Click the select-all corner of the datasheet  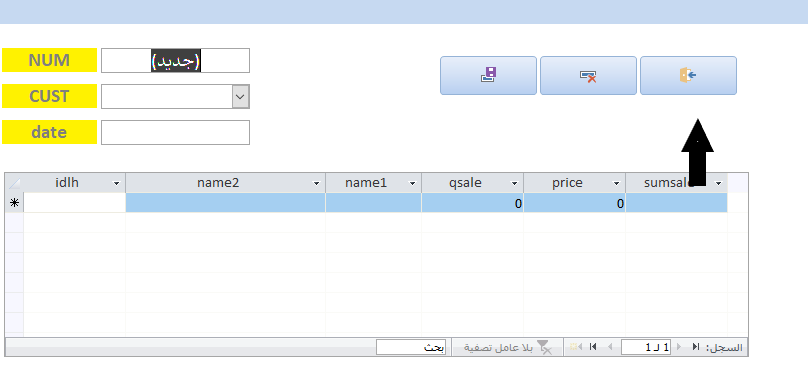tap(14, 183)
